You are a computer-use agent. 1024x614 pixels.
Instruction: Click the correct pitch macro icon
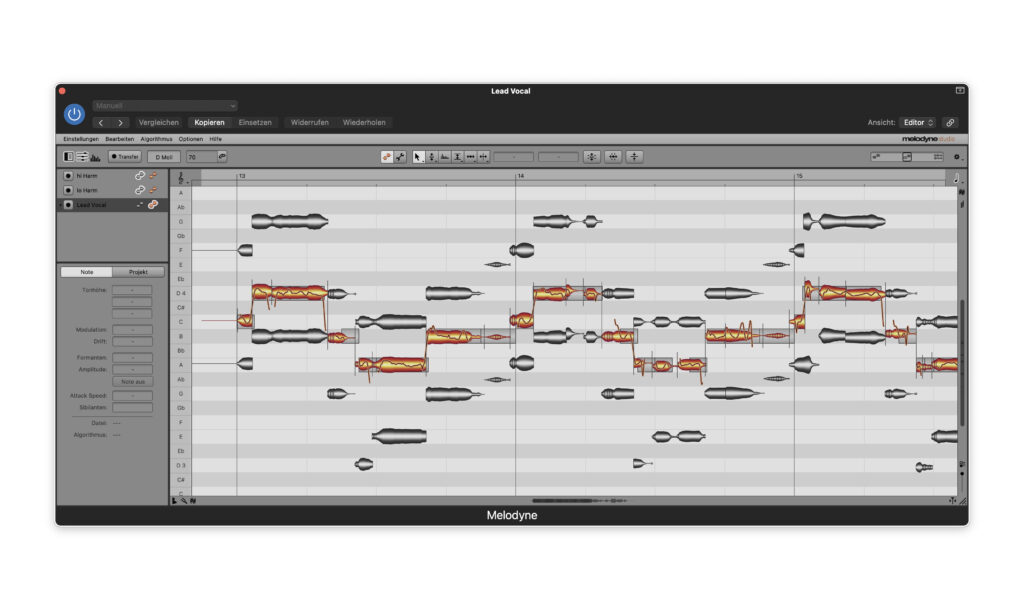pyautogui.click(x=592, y=157)
